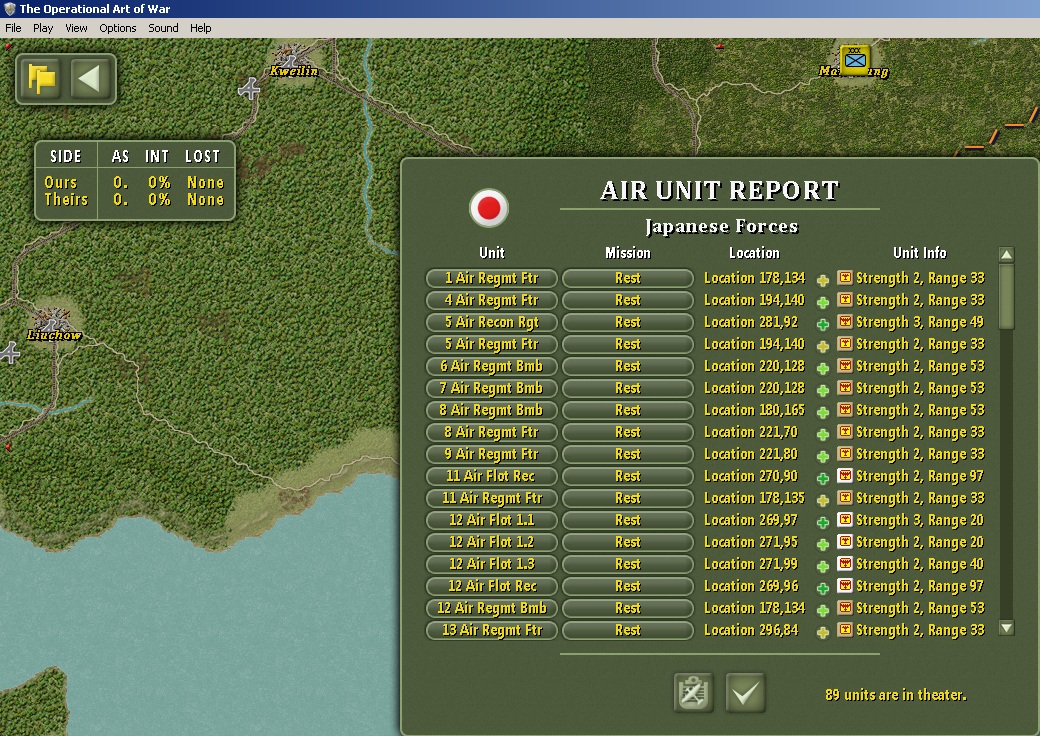Change Rest mission for 5 Air Regmt Ftr
Image resolution: width=1040 pixels, height=736 pixels.
(x=627, y=344)
